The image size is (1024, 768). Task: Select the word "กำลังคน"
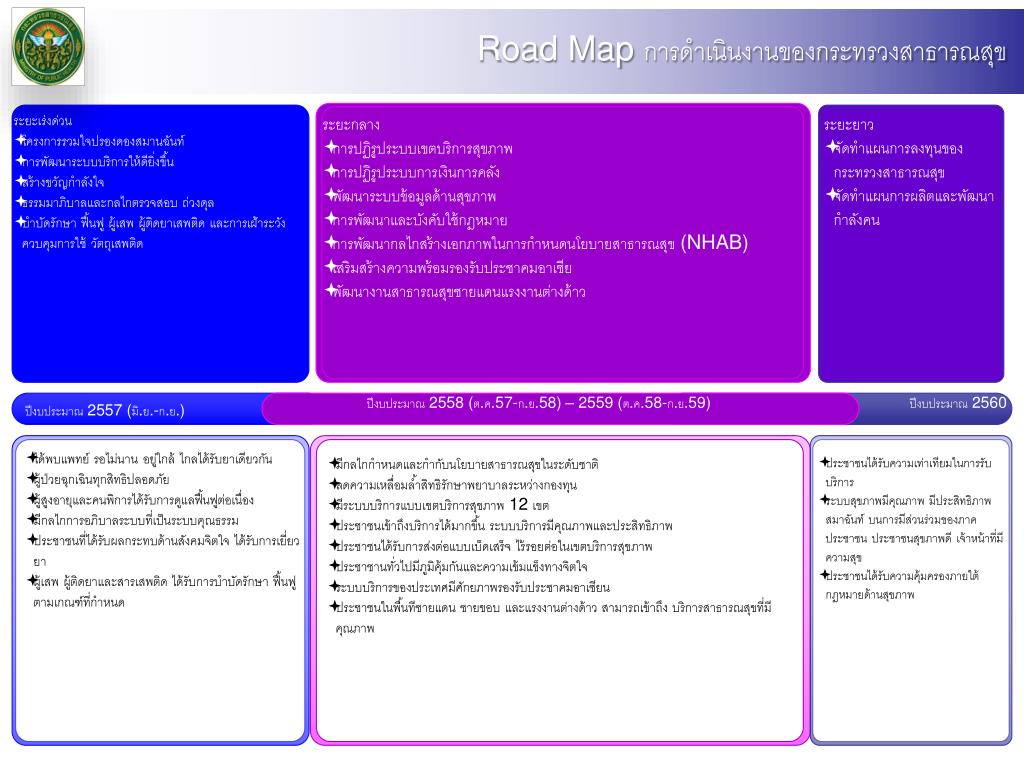[x=856, y=220]
